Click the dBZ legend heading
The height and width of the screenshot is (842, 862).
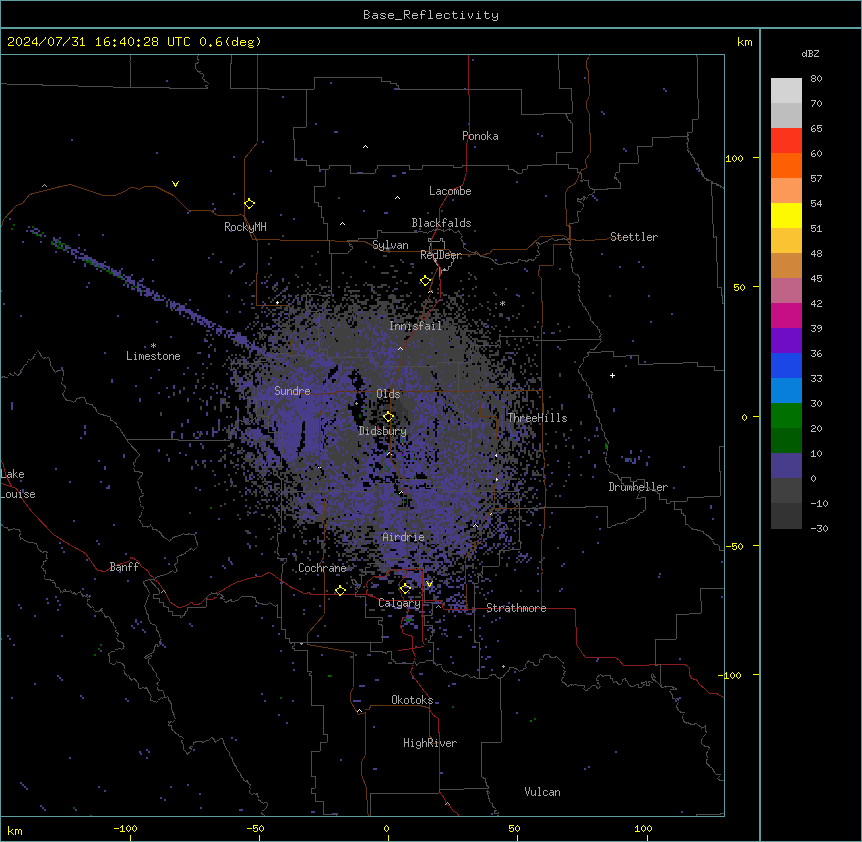coord(810,54)
